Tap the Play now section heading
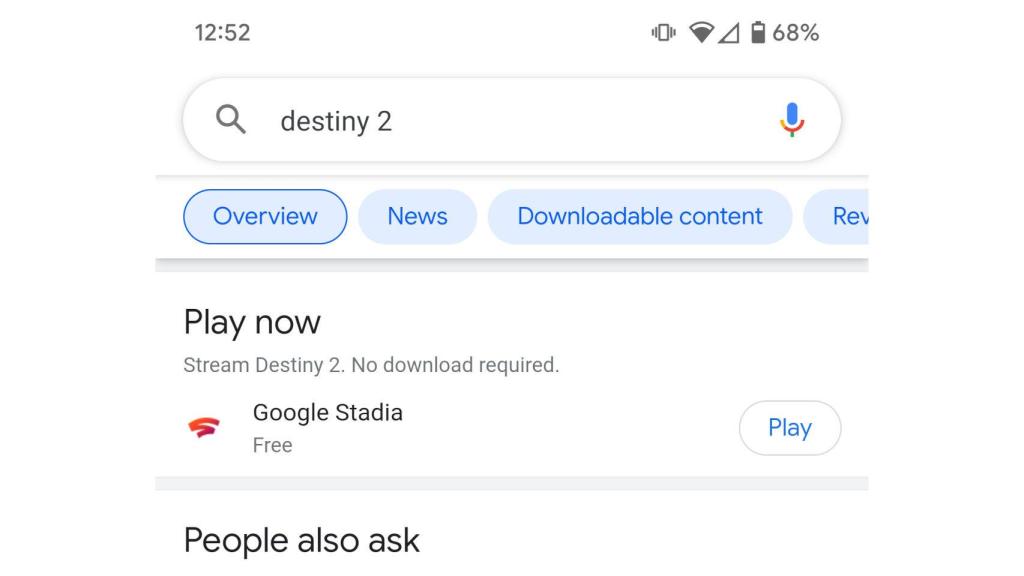Screen dimensions: 1024x576 (251, 322)
